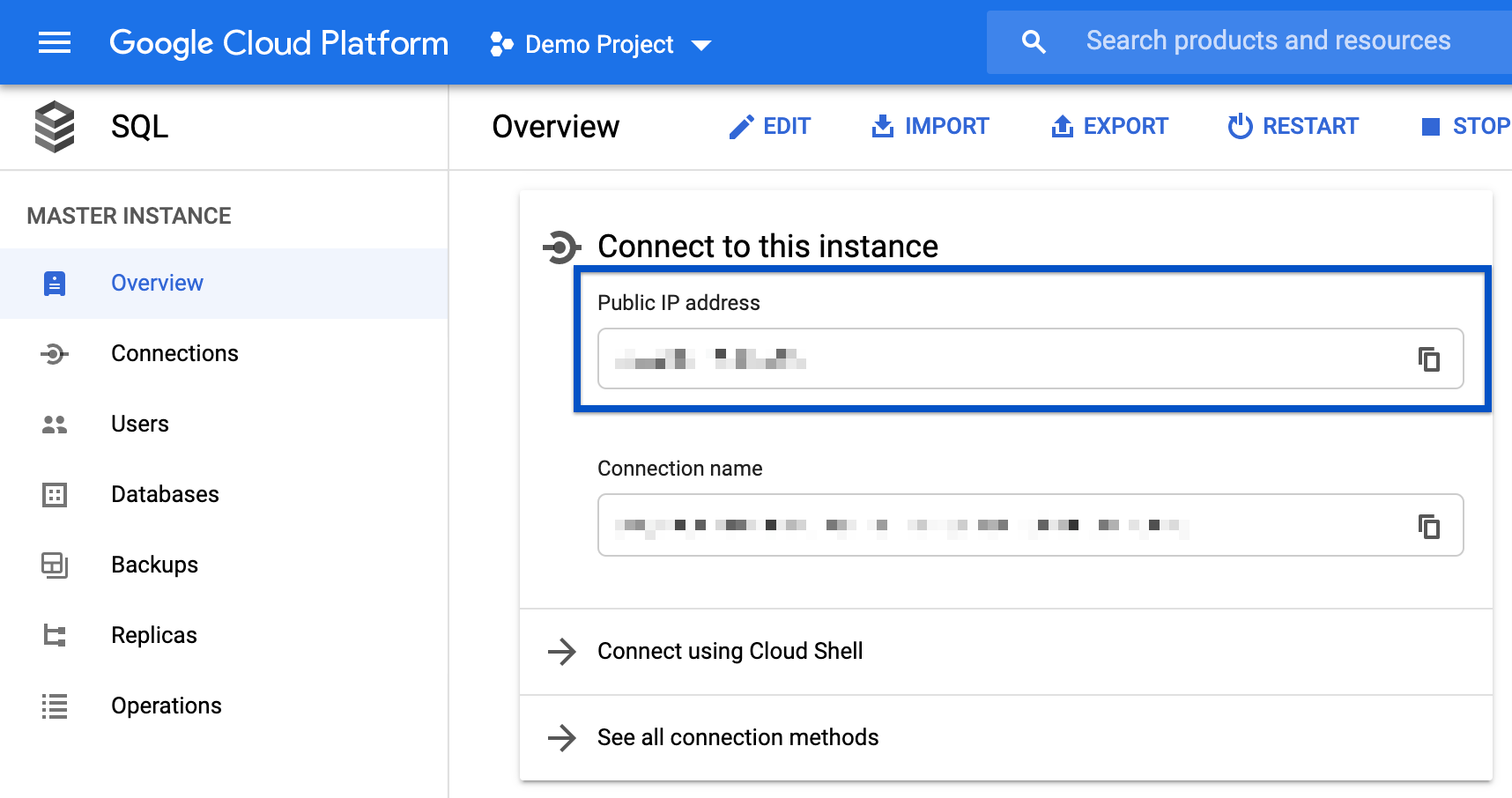The height and width of the screenshot is (798, 1512).
Task: Select Overview in the sidebar
Action: coord(224,284)
